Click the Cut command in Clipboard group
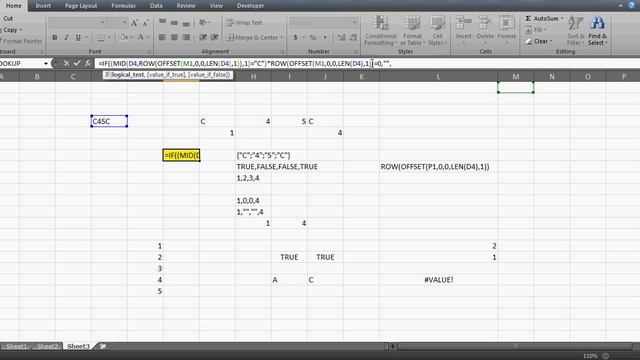The width and height of the screenshot is (640, 360). (8, 19)
